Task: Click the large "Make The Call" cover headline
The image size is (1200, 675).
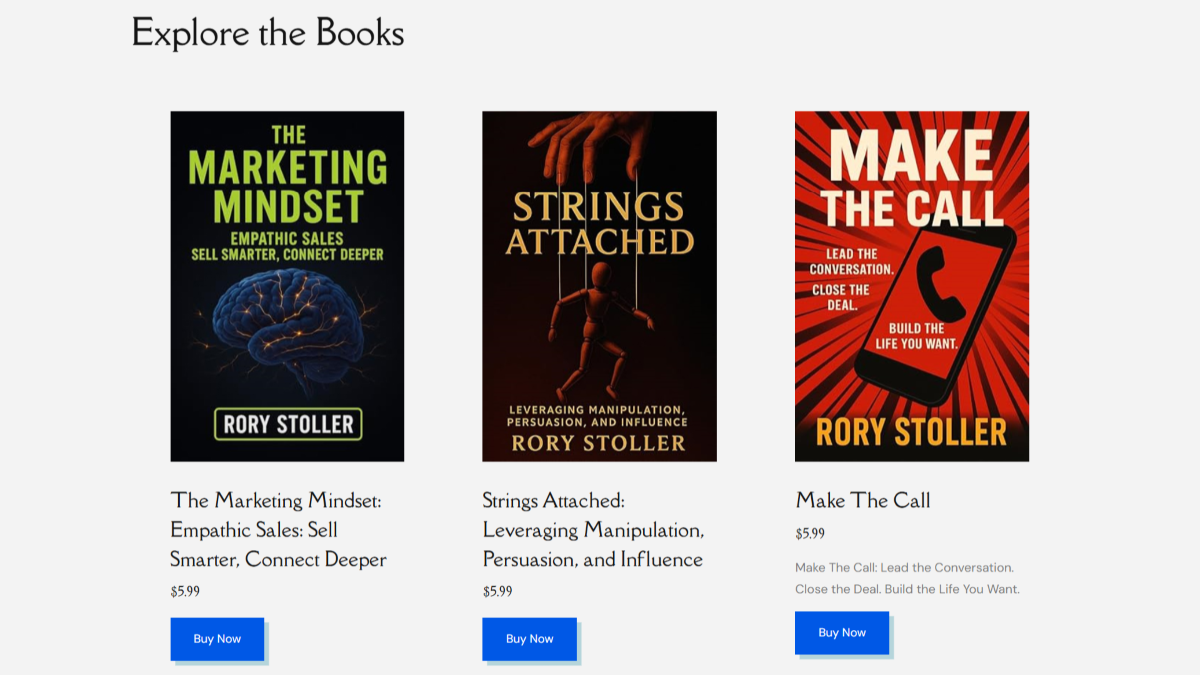Action: pos(911,180)
